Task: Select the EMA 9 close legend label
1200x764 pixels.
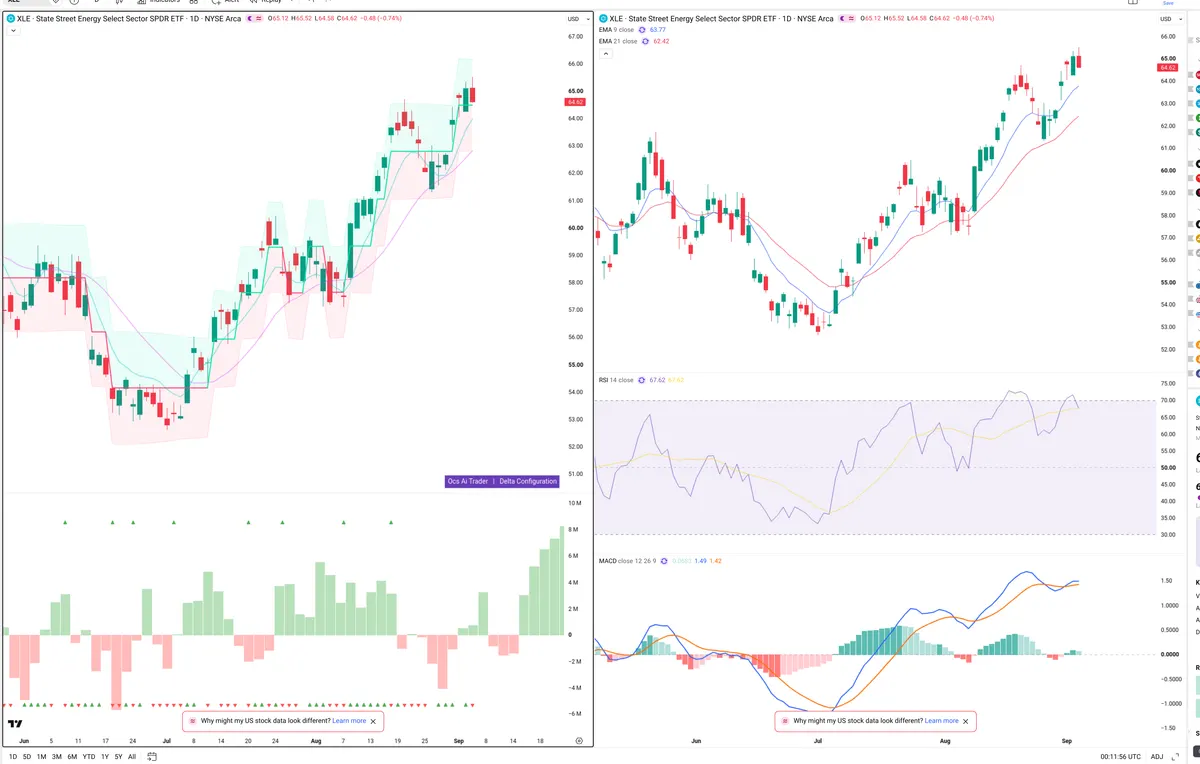Action: (x=616, y=30)
